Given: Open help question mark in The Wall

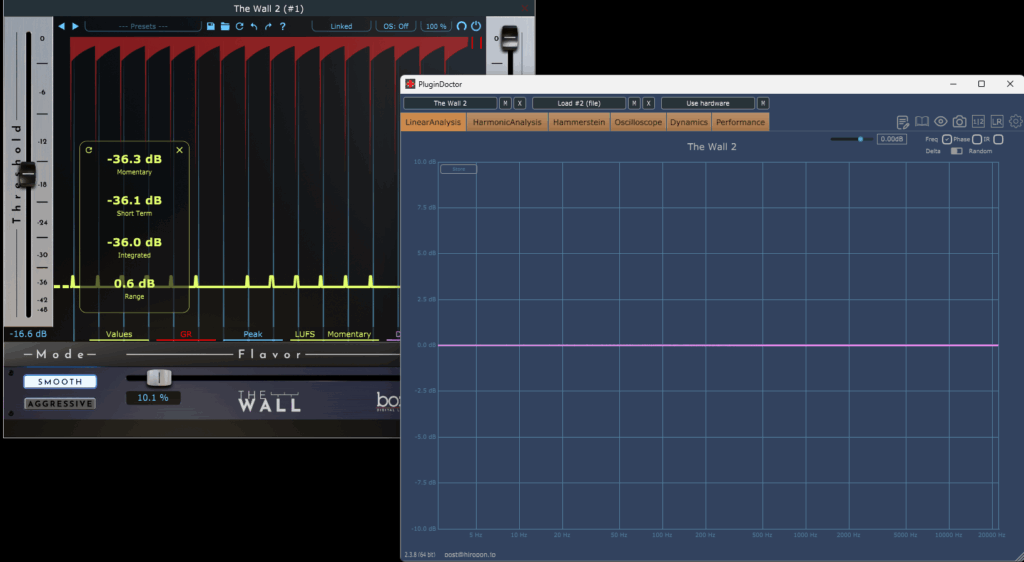Looking at the screenshot, I should [283, 26].
